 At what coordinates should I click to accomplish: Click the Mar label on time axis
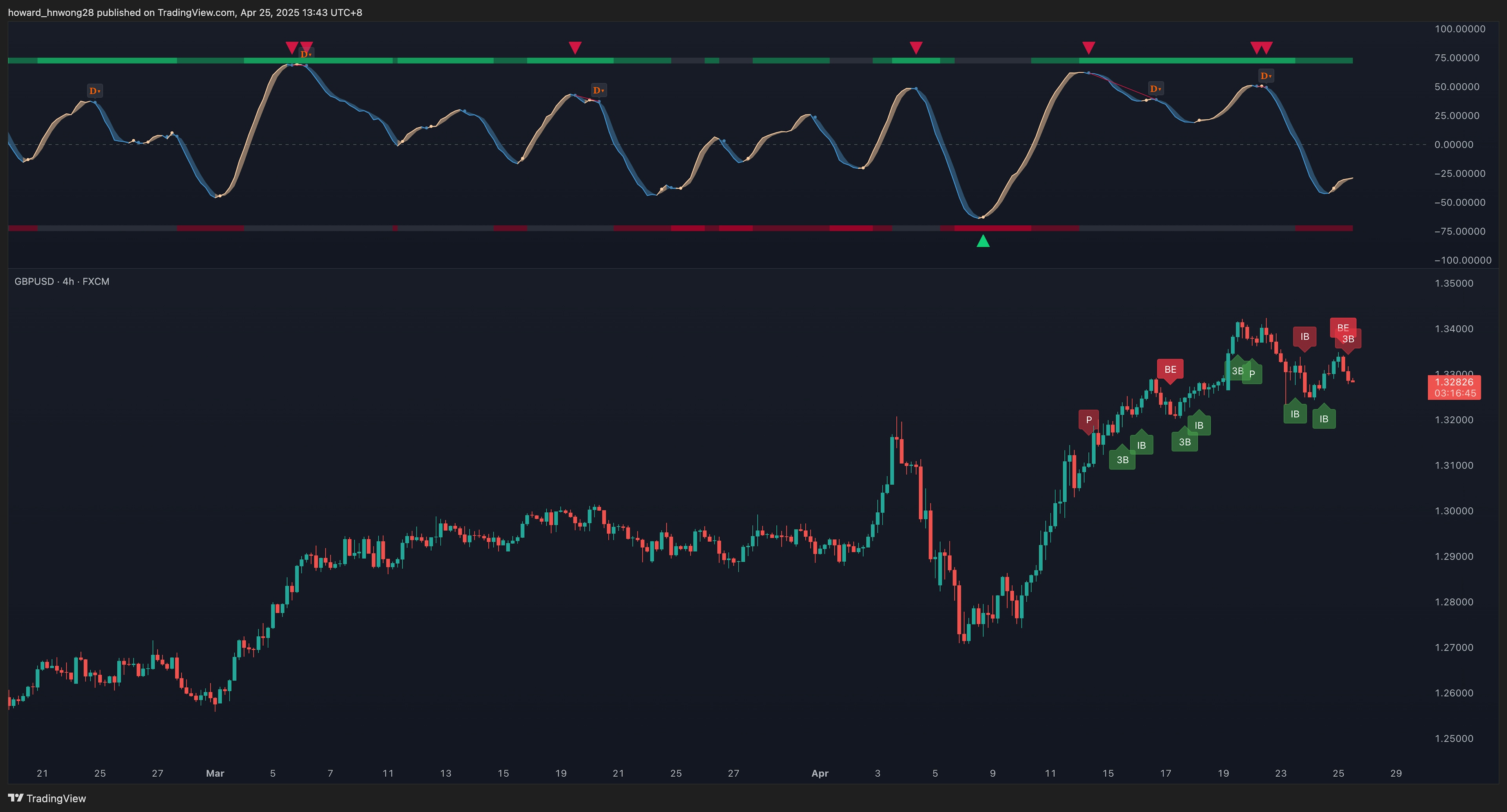[x=215, y=774]
